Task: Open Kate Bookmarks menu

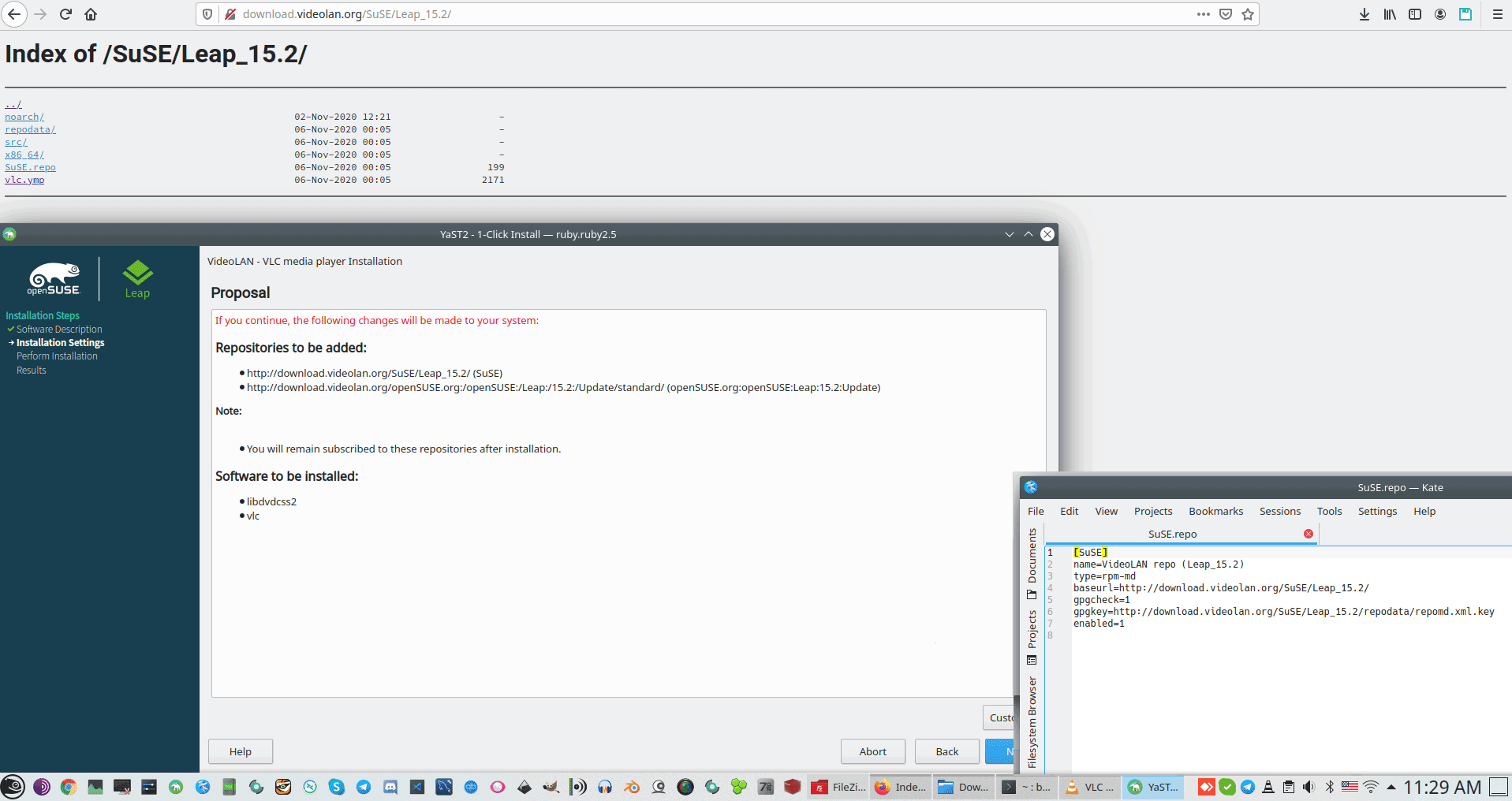Action: coord(1216,511)
